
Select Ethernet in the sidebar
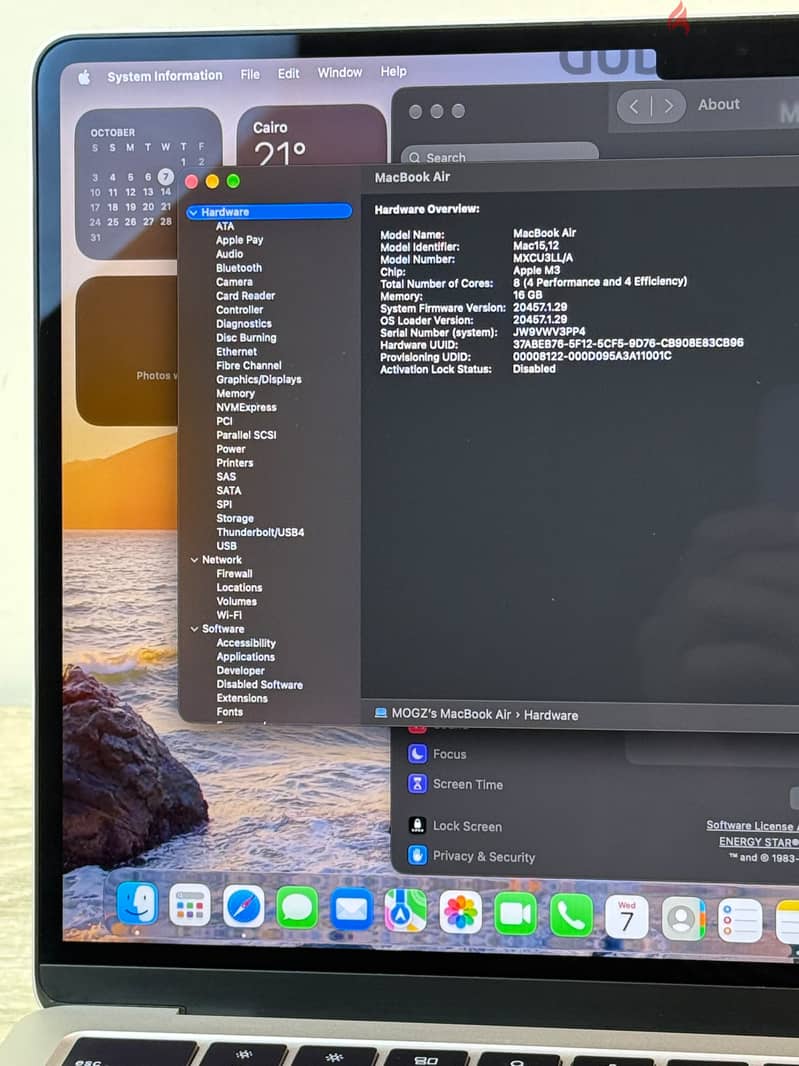(x=236, y=351)
